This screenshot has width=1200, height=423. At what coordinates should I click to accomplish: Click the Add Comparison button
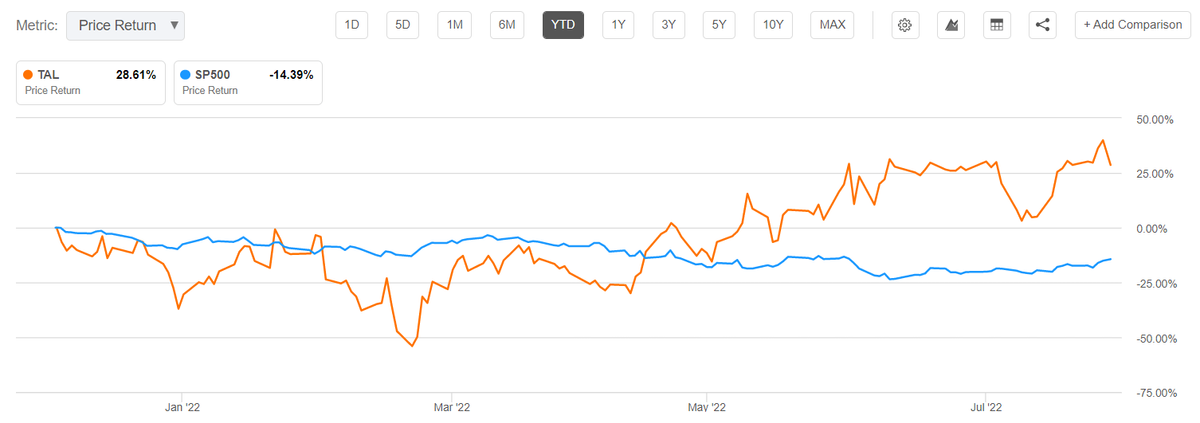[1132, 25]
